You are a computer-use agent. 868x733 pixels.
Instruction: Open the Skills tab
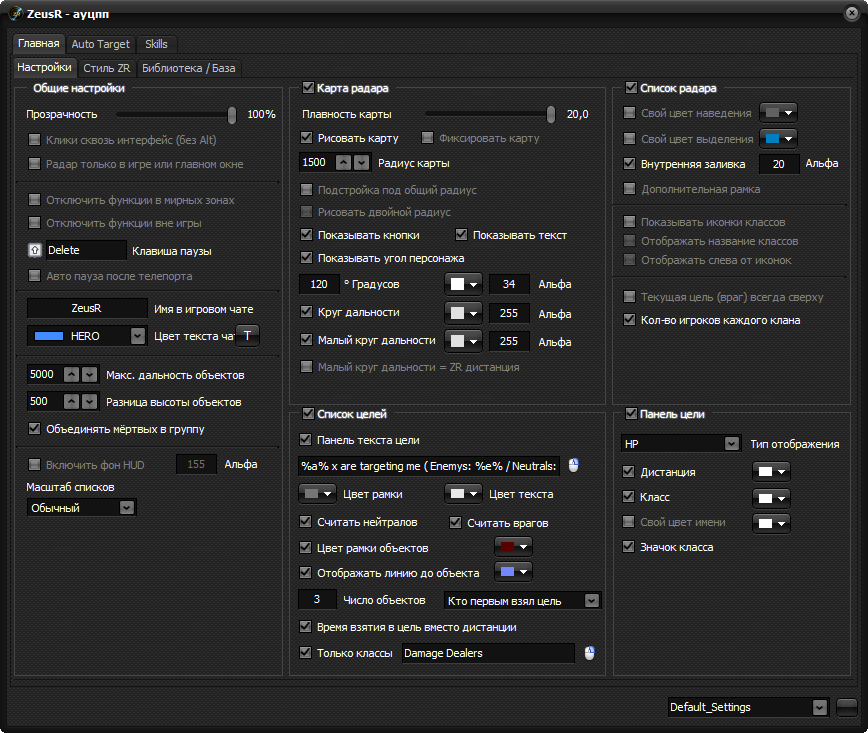156,44
